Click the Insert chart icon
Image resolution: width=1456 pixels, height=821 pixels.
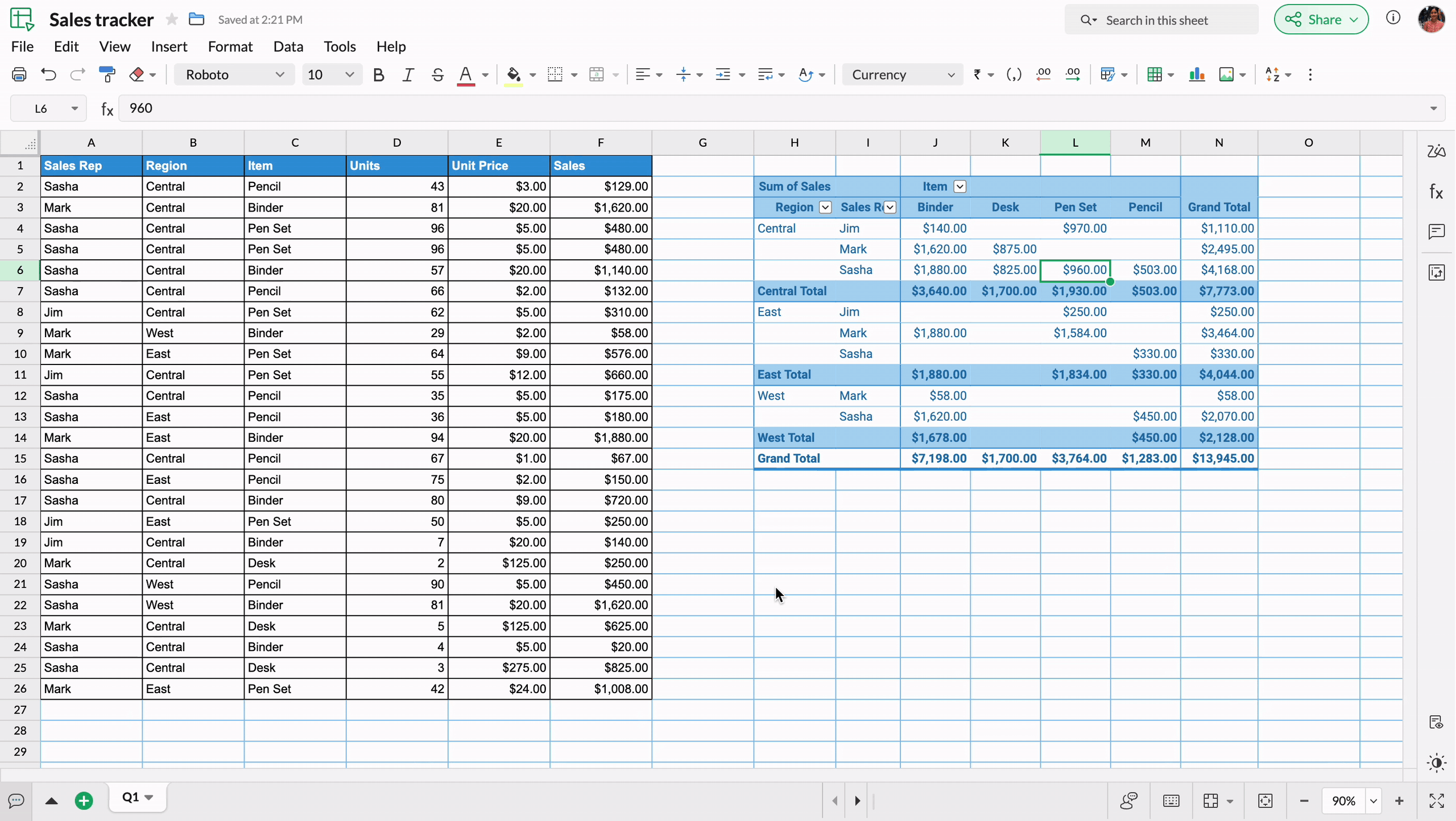pyautogui.click(x=1197, y=74)
